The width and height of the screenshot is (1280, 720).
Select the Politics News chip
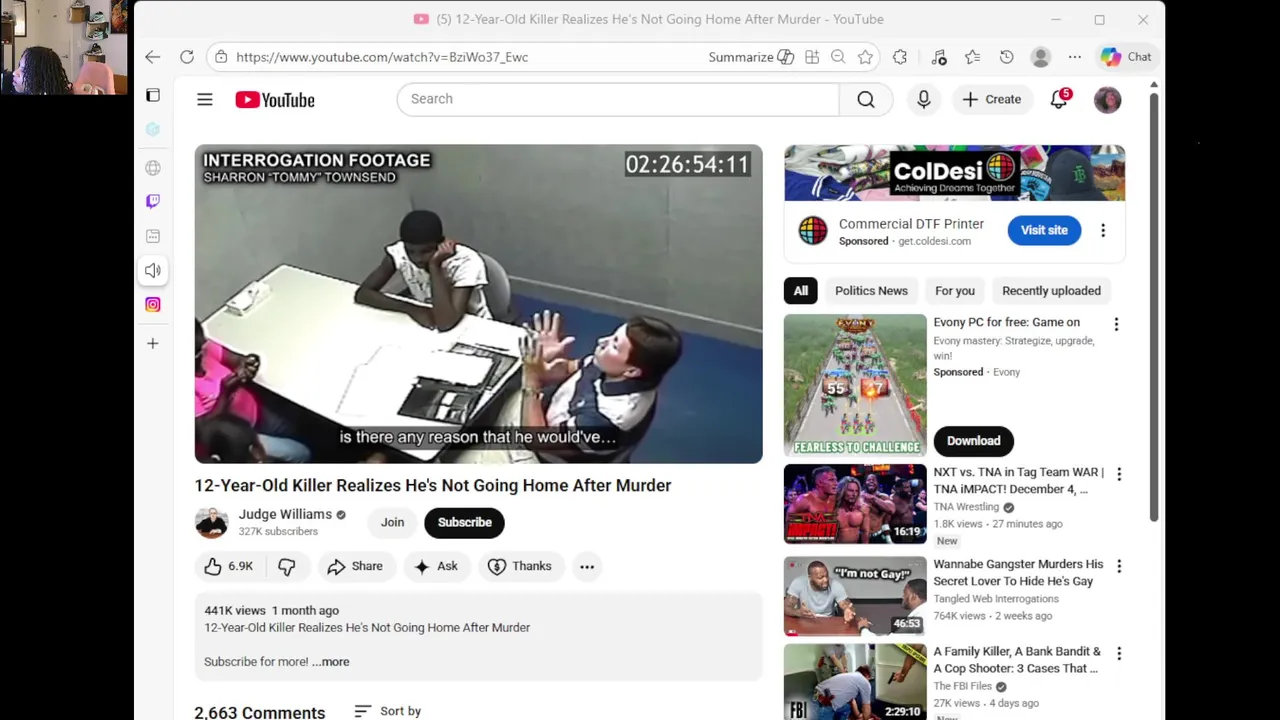pyautogui.click(x=871, y=291)
